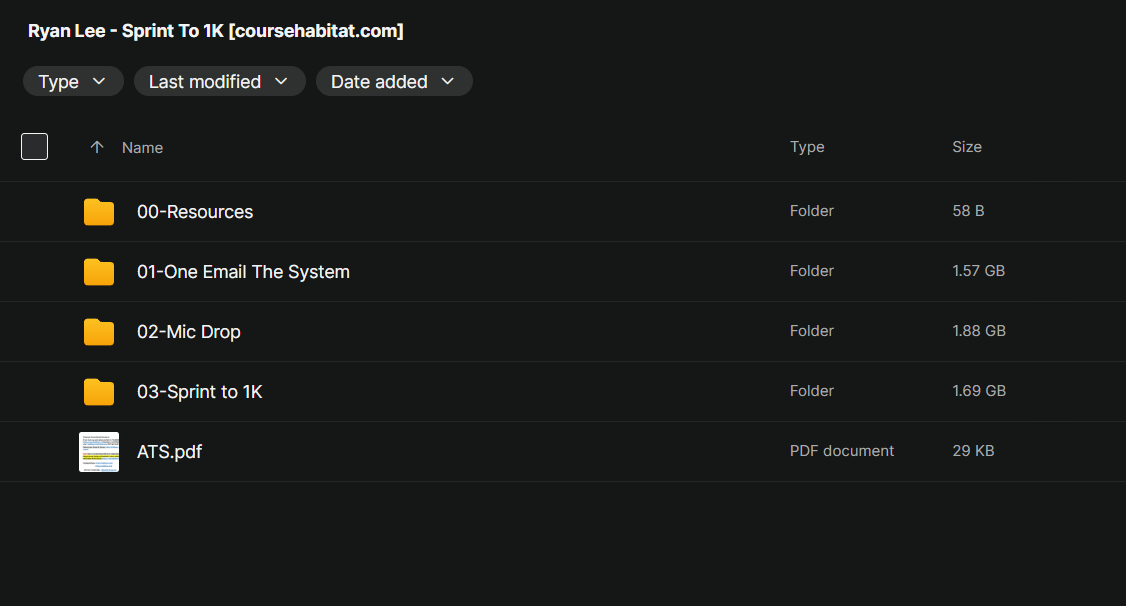Click the 02-Mic Drop folder icon
Screen dimensions: 1126x606
click(x=99, y=332)
